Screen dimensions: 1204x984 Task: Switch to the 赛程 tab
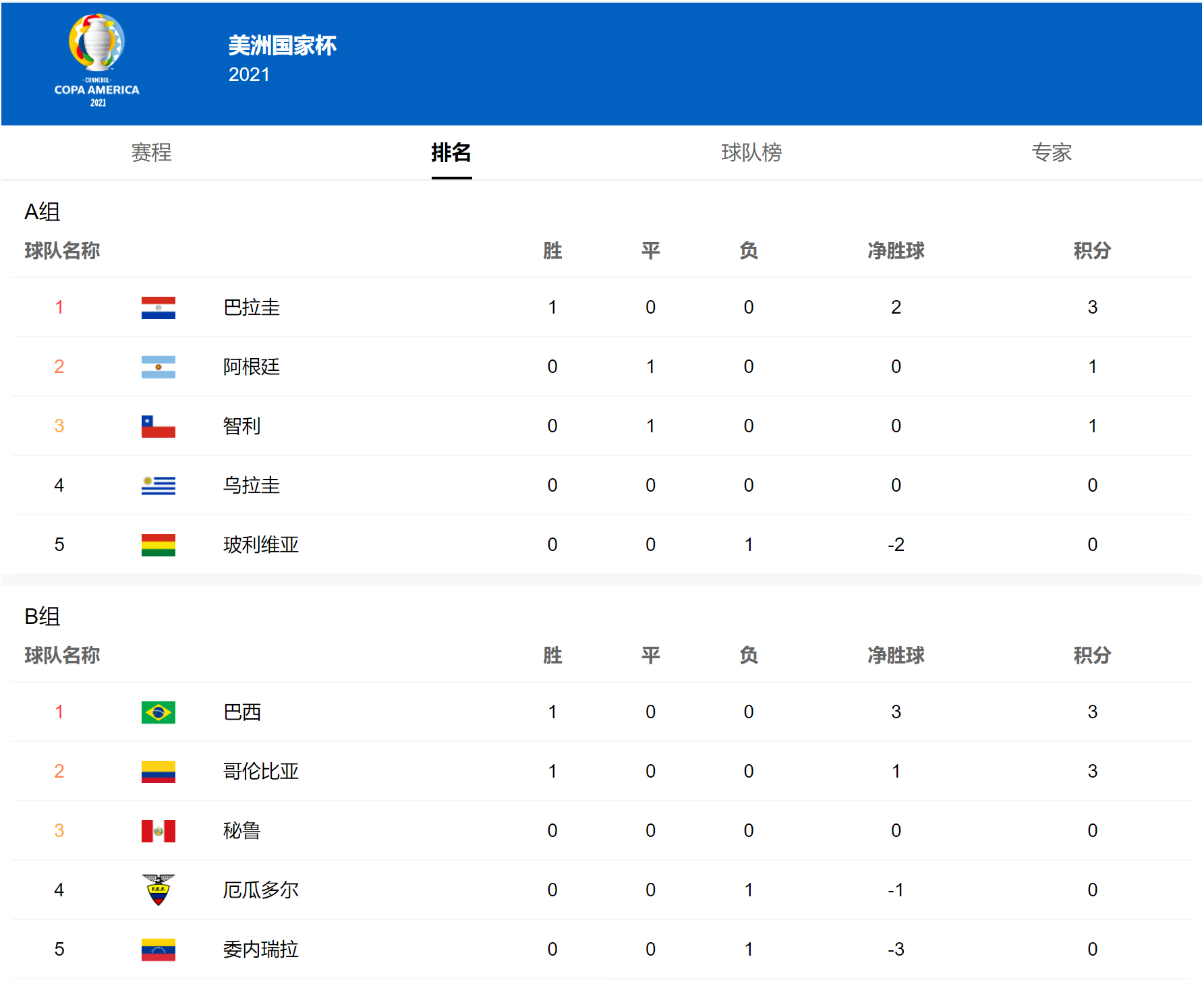151,152
